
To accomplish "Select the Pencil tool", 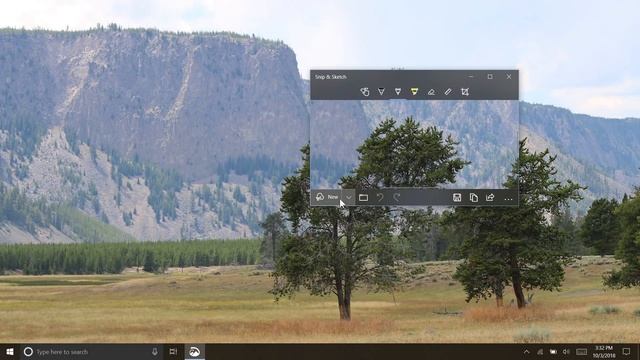I will pos(398,92).
